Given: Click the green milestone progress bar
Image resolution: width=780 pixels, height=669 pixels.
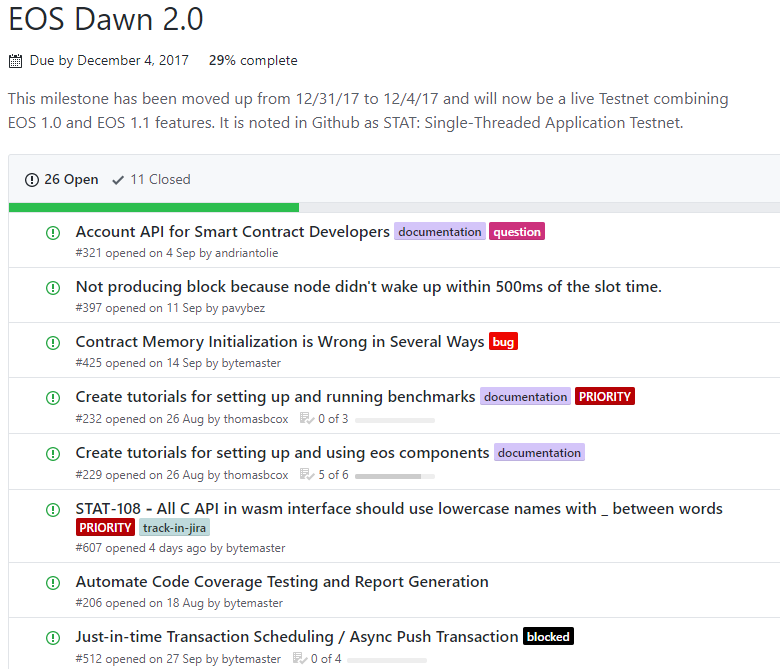Looking at the screenshot, I should (154, 207).
